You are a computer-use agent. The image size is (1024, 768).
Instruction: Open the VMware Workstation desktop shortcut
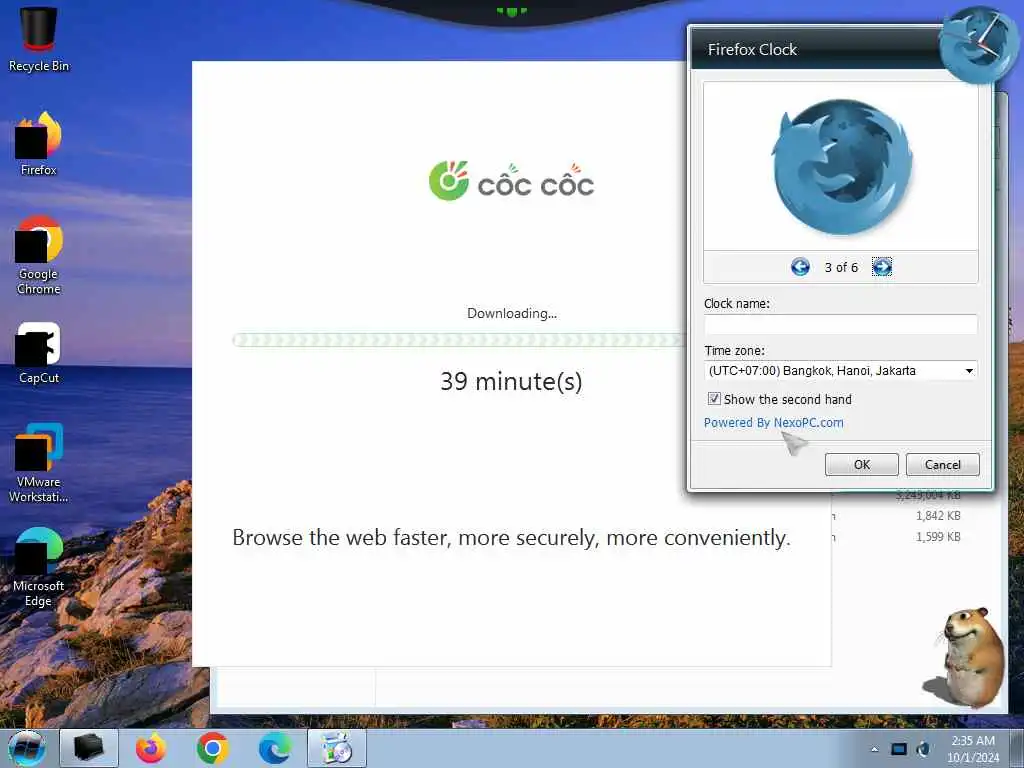click(x=39, y=462)
